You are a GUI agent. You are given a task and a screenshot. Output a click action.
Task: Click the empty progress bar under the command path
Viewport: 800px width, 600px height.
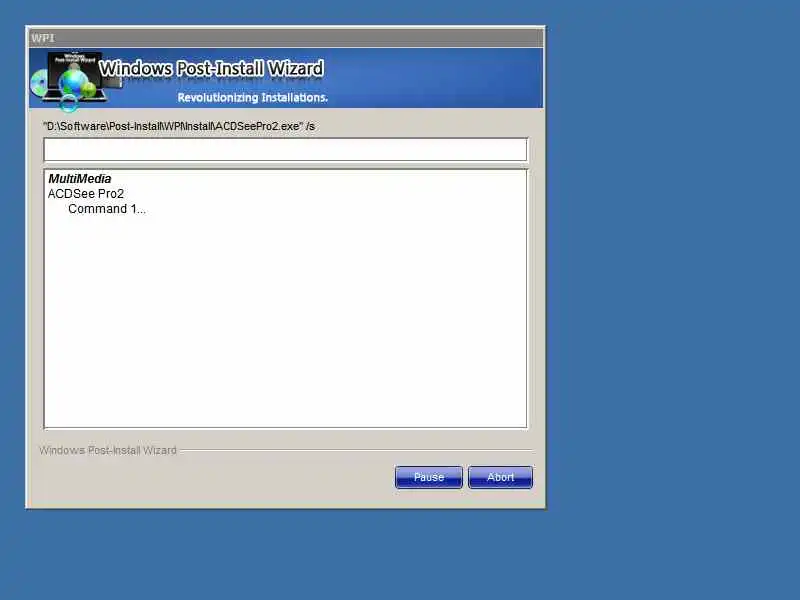click(285, 149)
